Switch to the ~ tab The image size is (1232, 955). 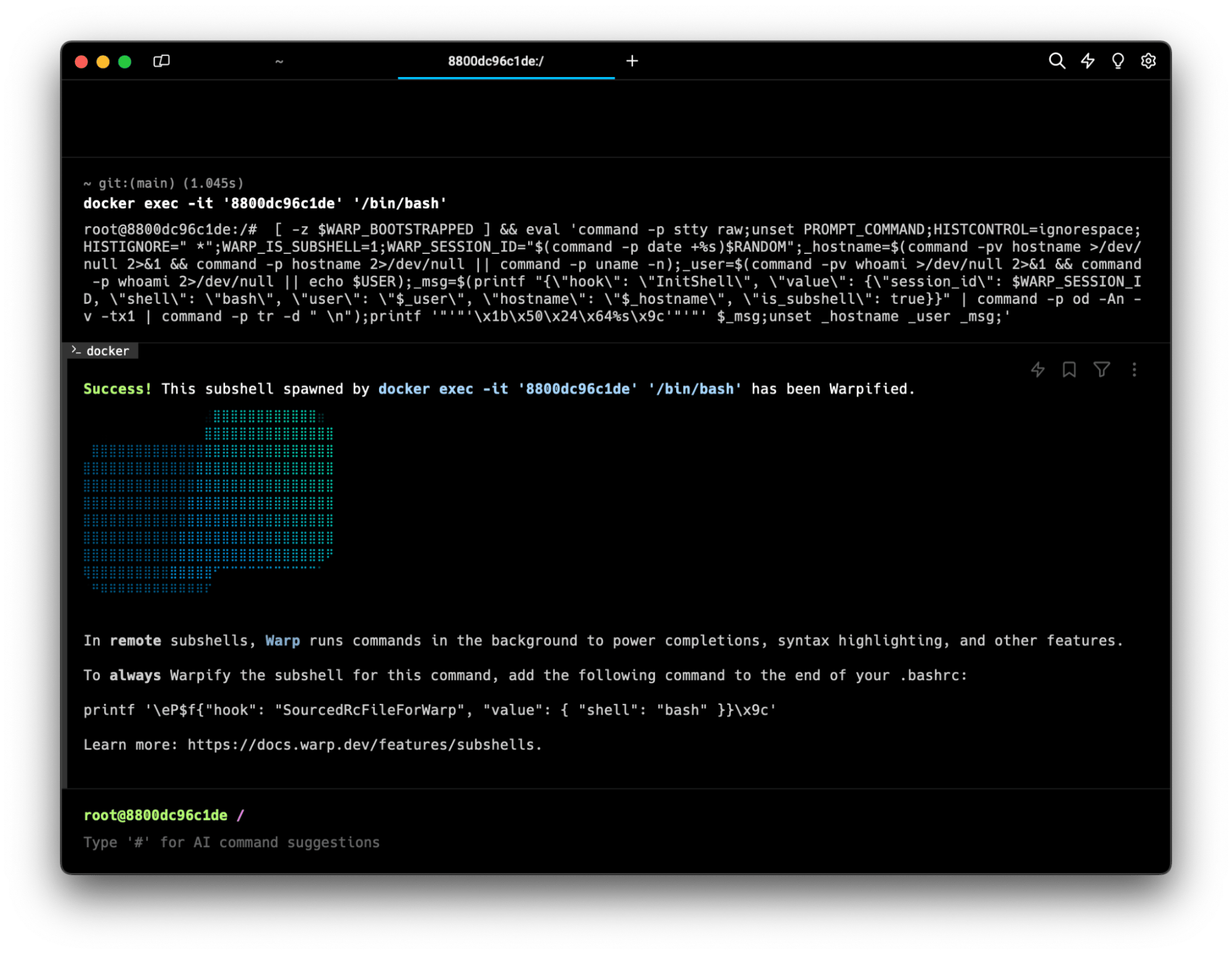coord(279,61)
